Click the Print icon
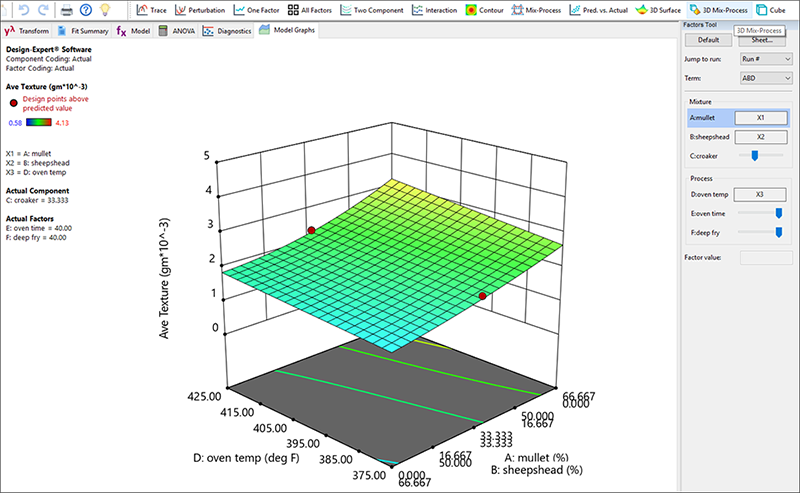This screenshot has height=493, width=800. (66, 10)
